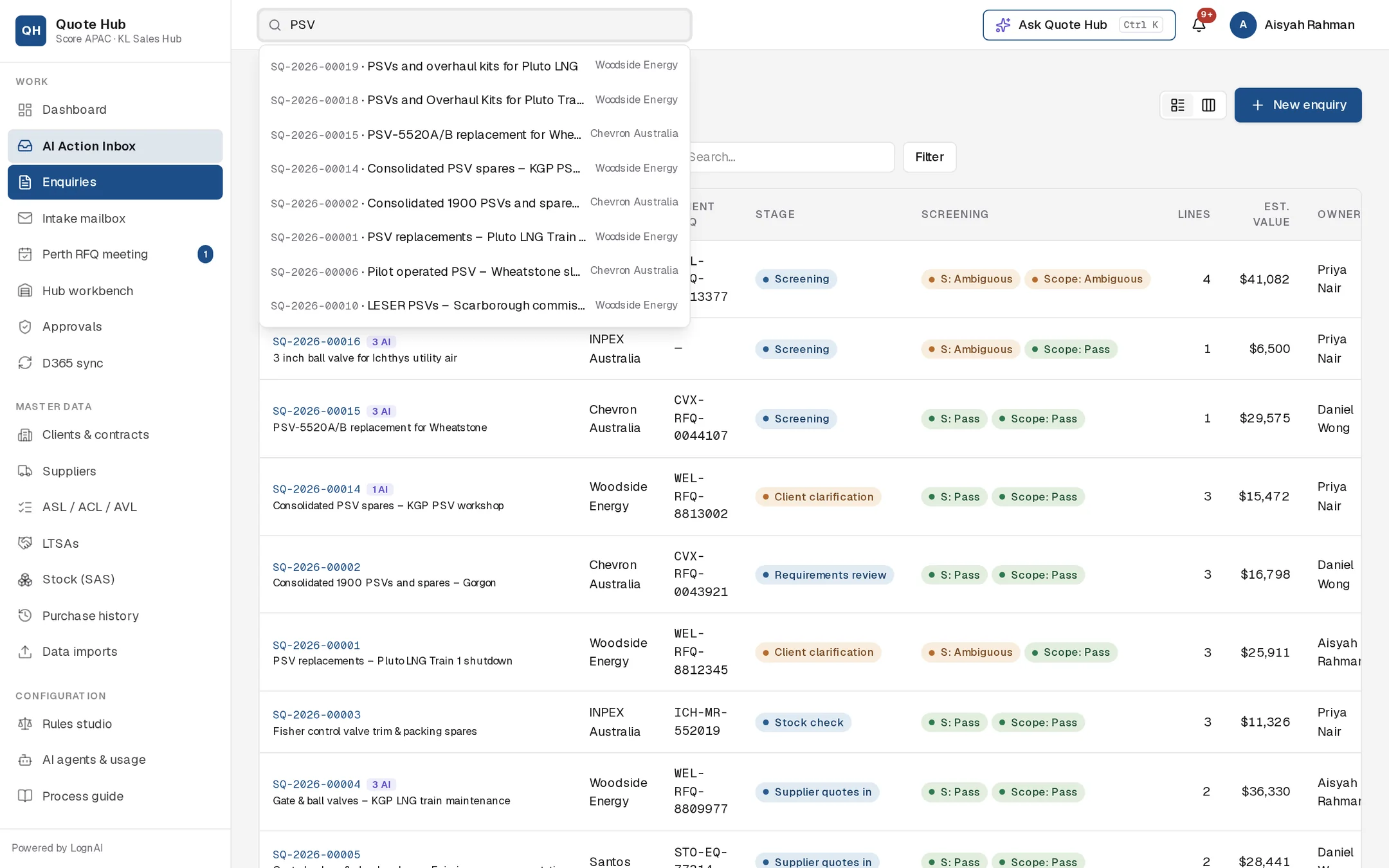Click the Approvals shield icon
Viewport: 1389px width, 868px height.
[x=25, y=327]
